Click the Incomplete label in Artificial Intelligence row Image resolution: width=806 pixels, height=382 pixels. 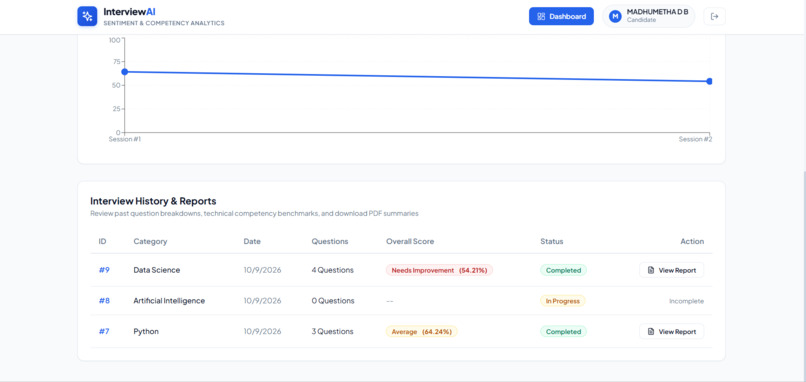click(686, 301)
